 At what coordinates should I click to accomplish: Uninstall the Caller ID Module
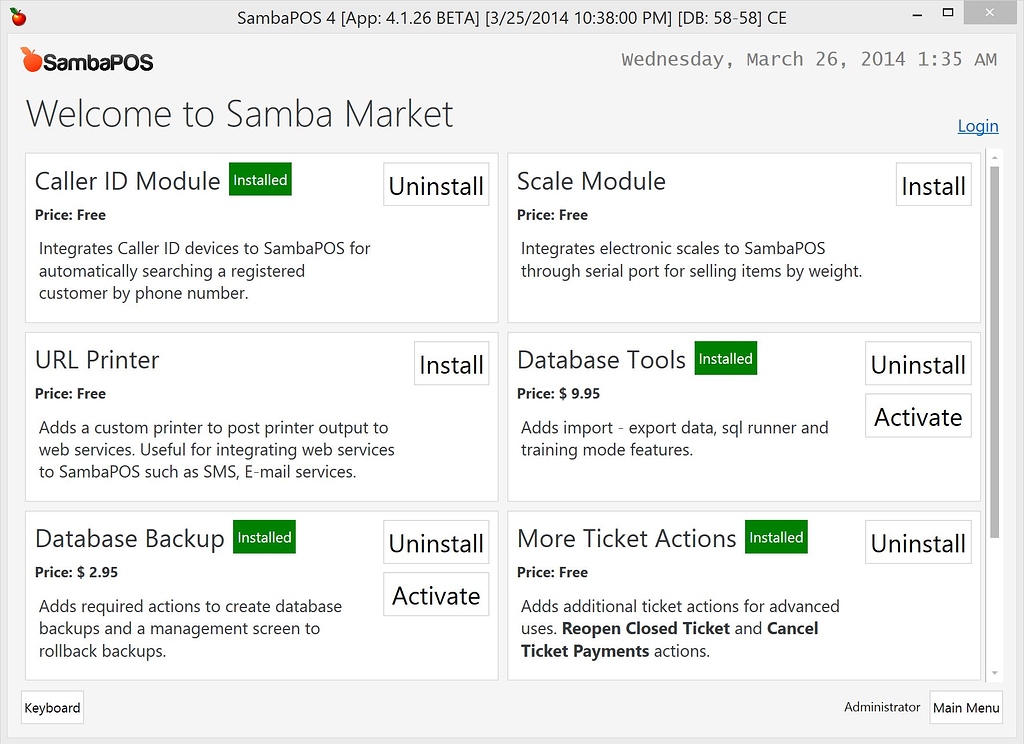[x=435, y=184]
